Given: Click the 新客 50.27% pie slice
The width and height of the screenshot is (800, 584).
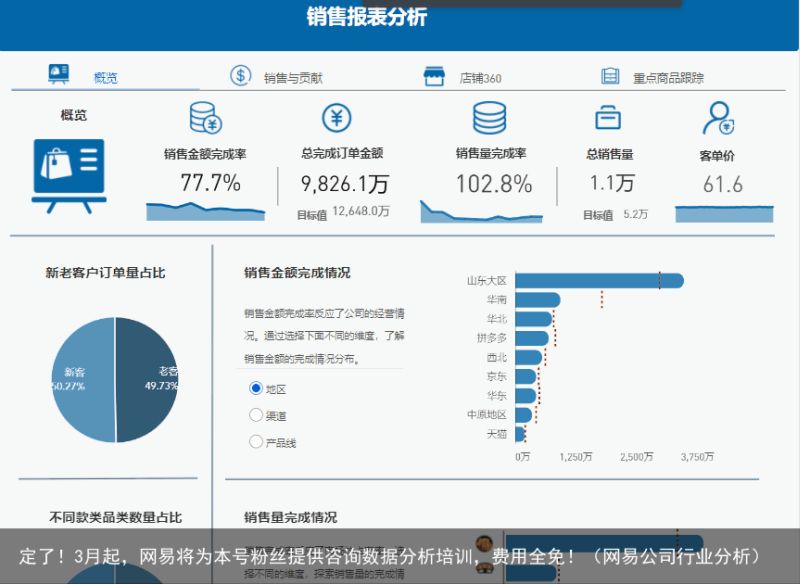Looking at the screenshot, I should 82,379.
